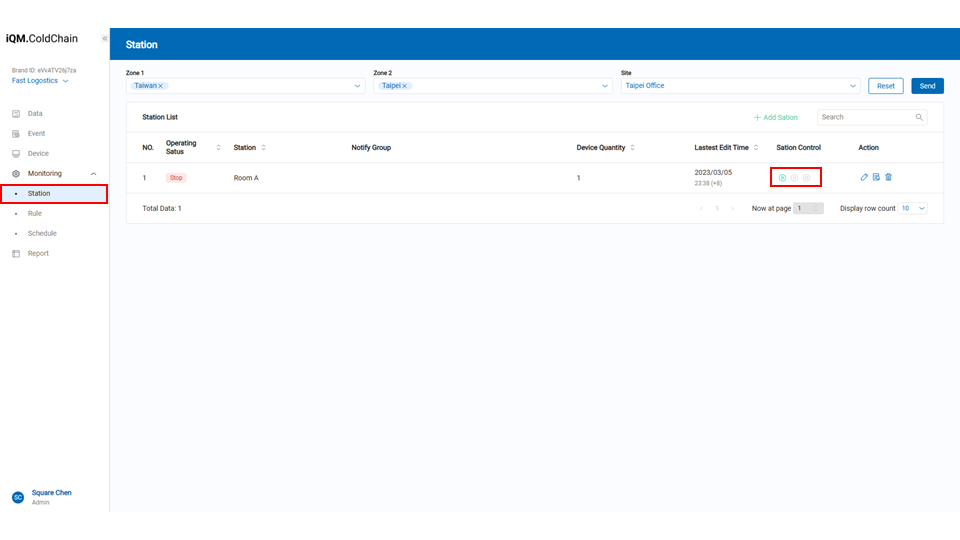
Task: Click the pause icon for Room A
Action: point(795,178)
